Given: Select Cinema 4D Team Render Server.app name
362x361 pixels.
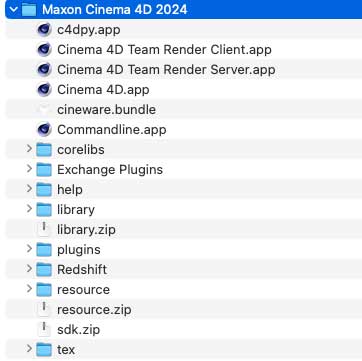Looking at the screenshot, I should coord(166,70).
